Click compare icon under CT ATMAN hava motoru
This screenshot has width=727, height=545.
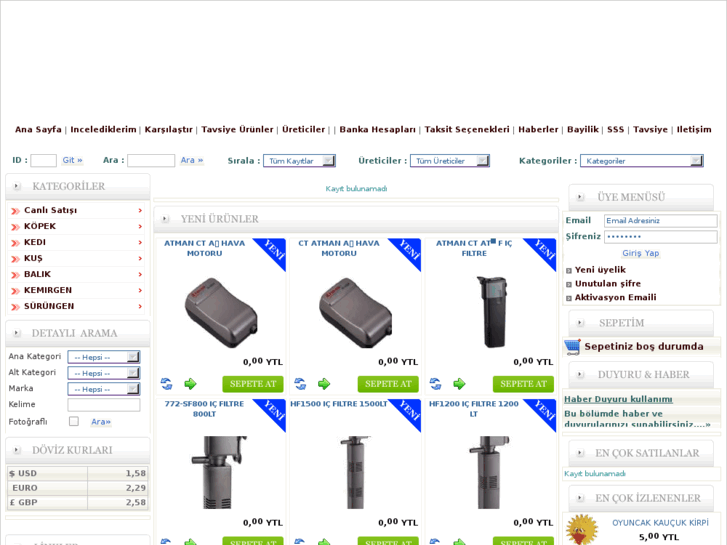(300, 384)
